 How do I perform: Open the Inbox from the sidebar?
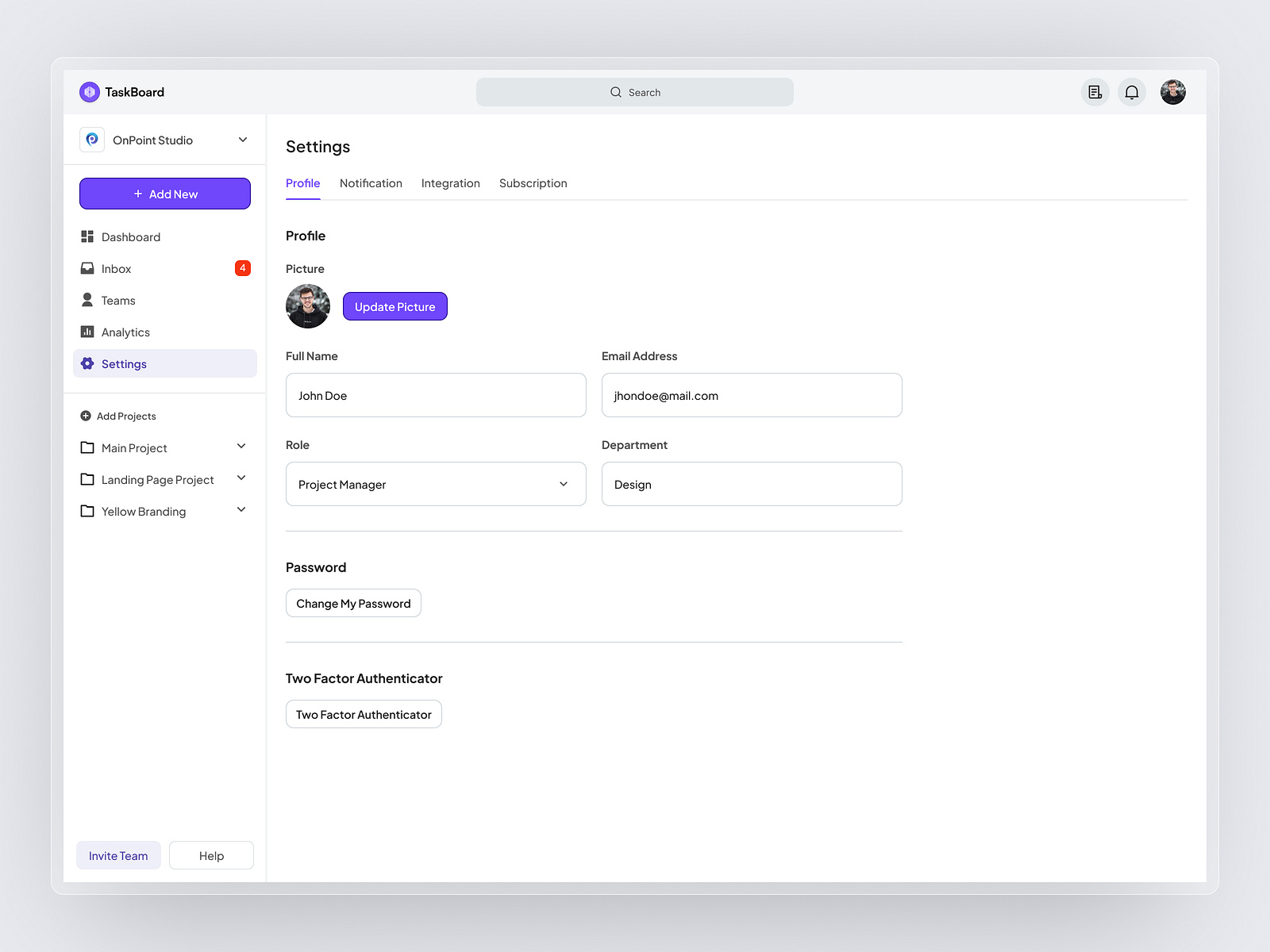tap(116, 268)
